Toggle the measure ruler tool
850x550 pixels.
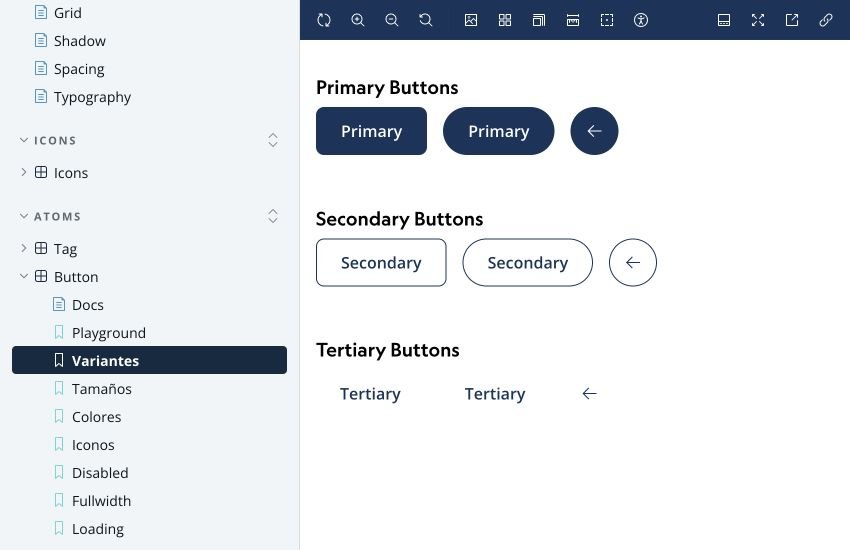coord(573,20)
